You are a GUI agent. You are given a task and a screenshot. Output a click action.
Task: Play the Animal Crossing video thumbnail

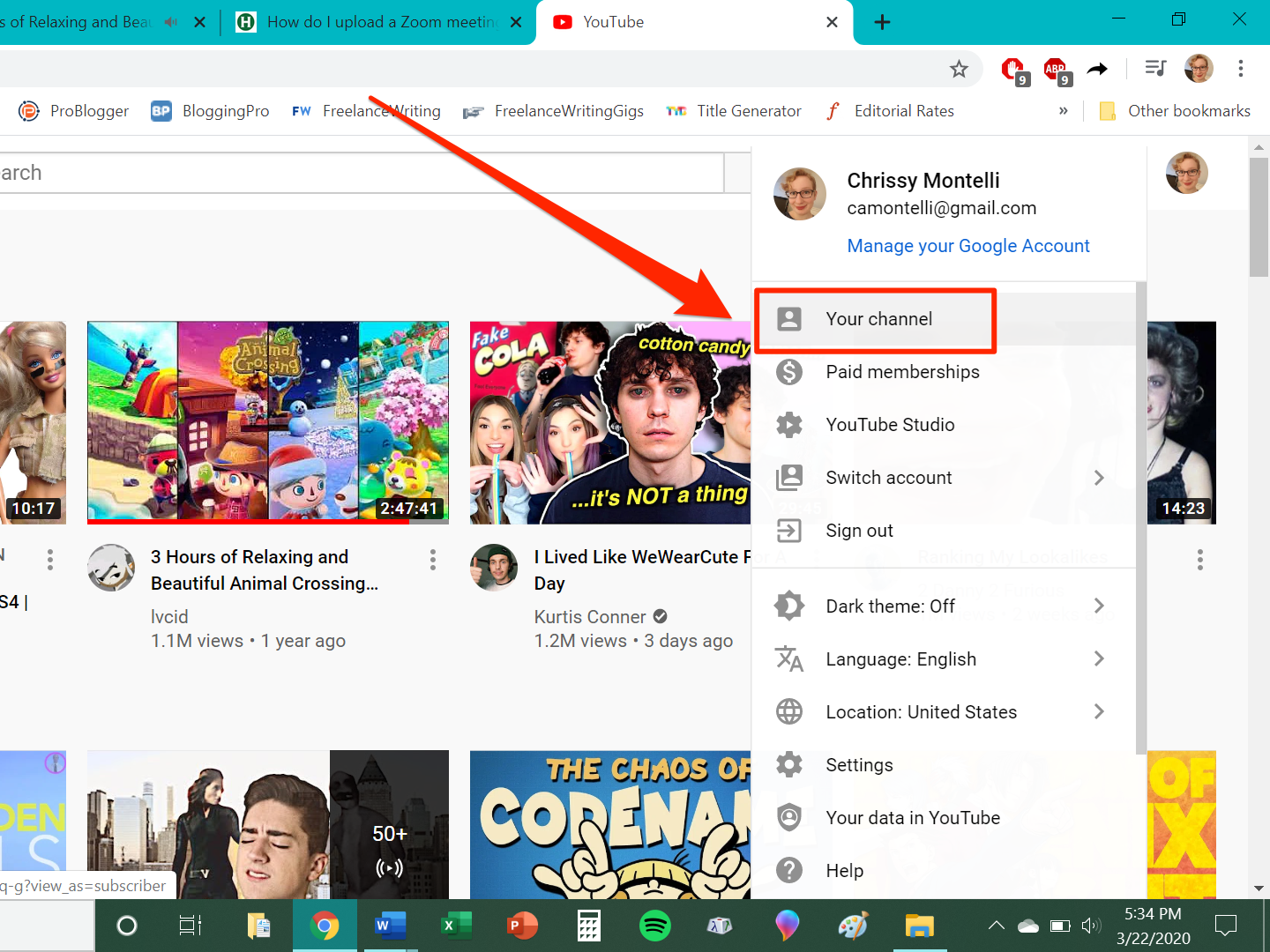click(x=268, y=422)
